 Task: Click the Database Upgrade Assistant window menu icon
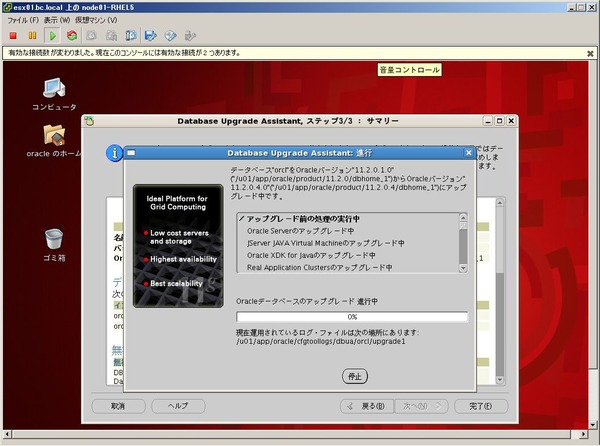[89, 121]
